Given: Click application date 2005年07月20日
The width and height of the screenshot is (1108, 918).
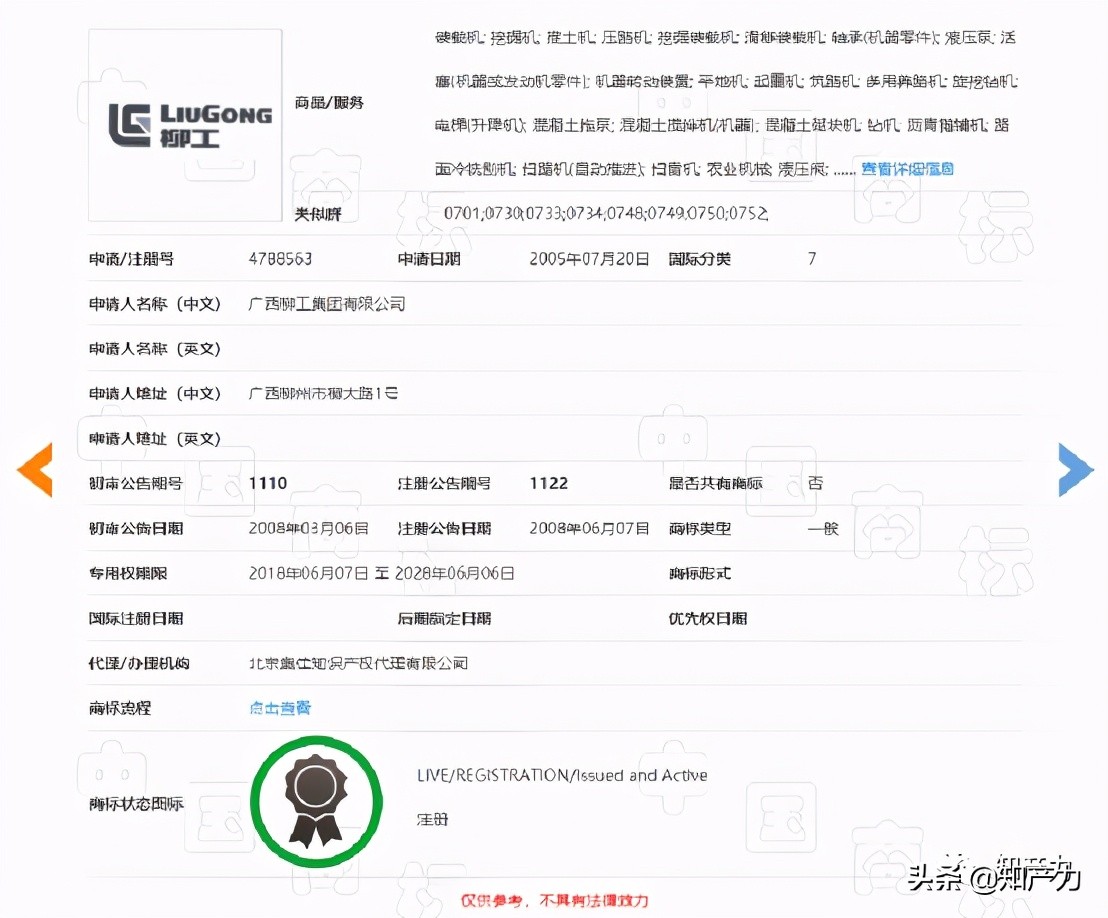Looking at the screenshot, I should (x=590, y=258).
